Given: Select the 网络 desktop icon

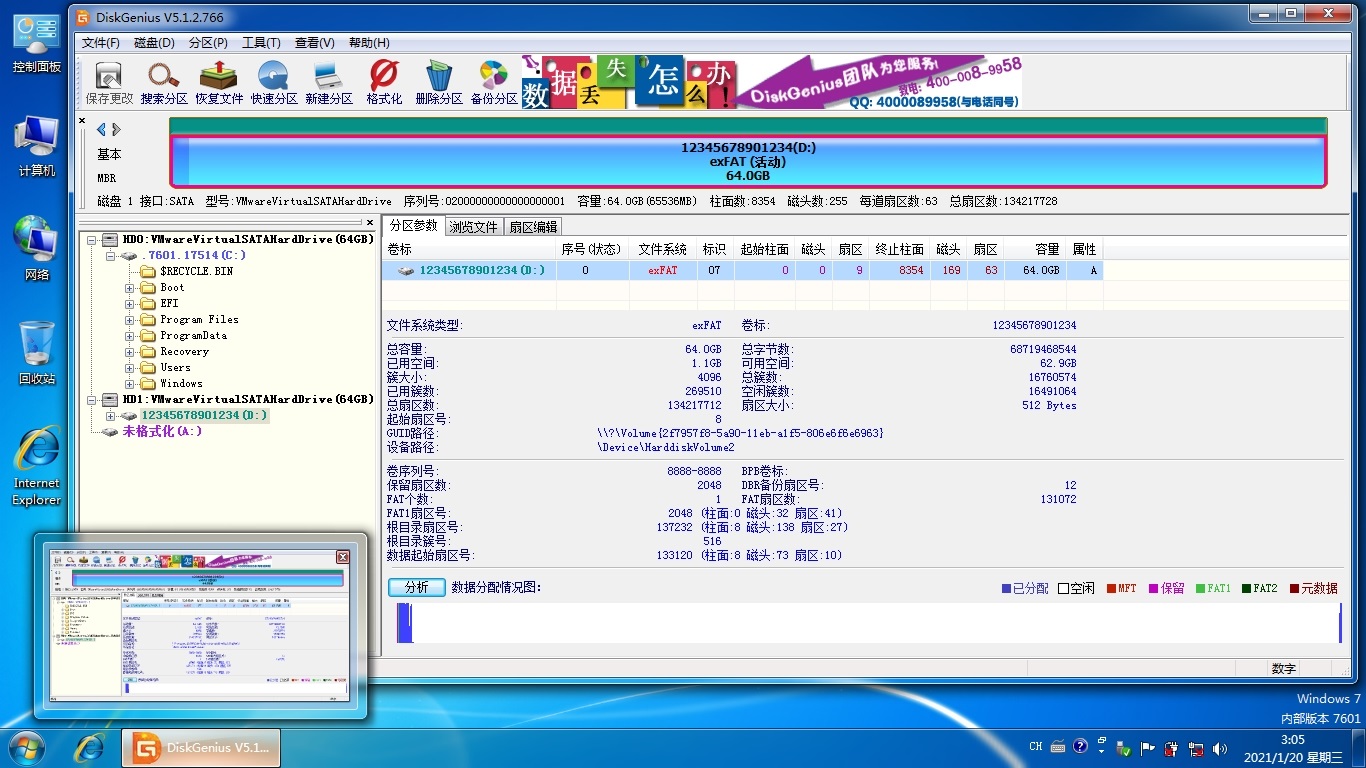Looking at the screenshot, I should pyautogui.click(x=37, y=248).
